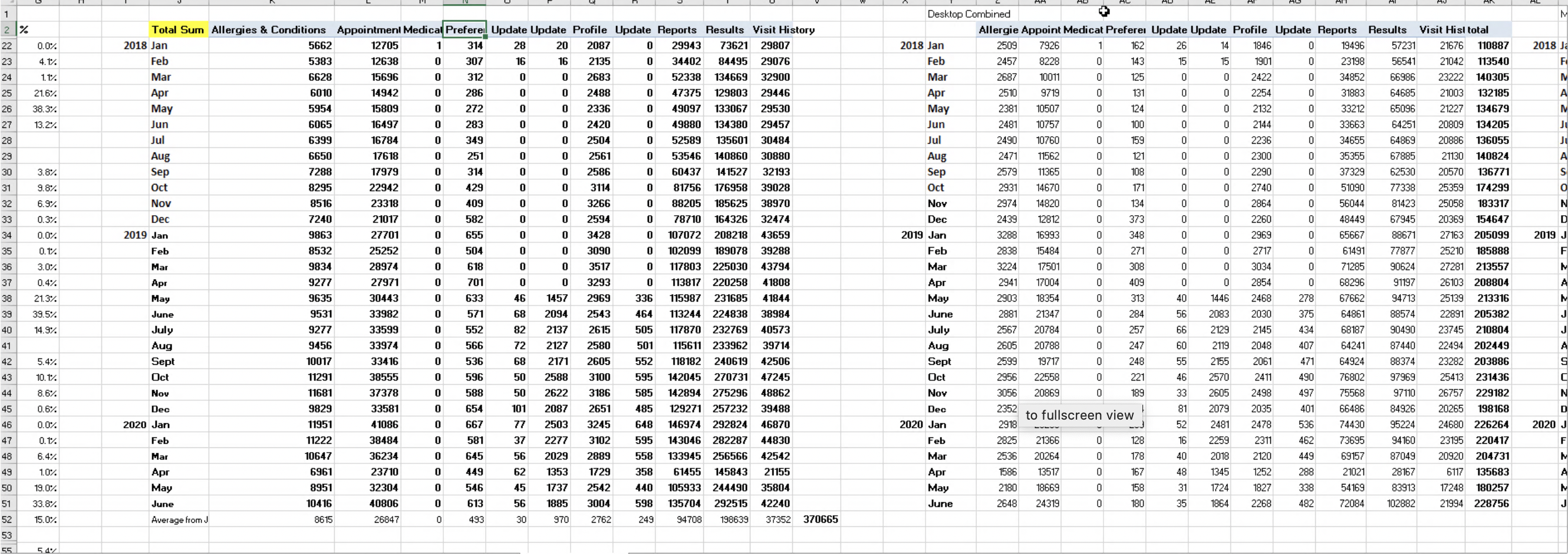The image size is (1568, 554).
Task: Select the yellow Total Sum header cell
Action: (x=178, y=30)
